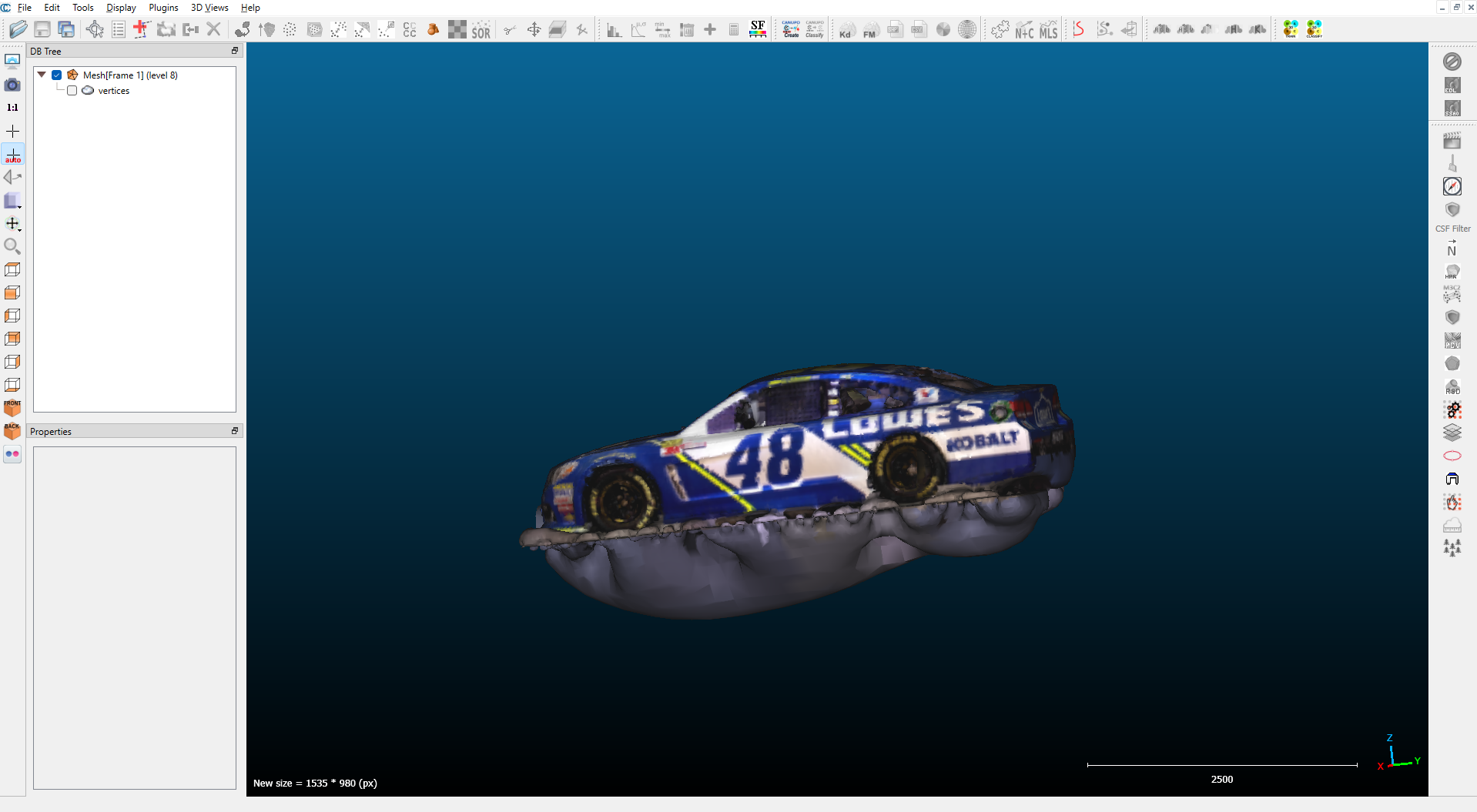
Task: Click the 3DMASC Train icon
Action: click(1291, 29)
